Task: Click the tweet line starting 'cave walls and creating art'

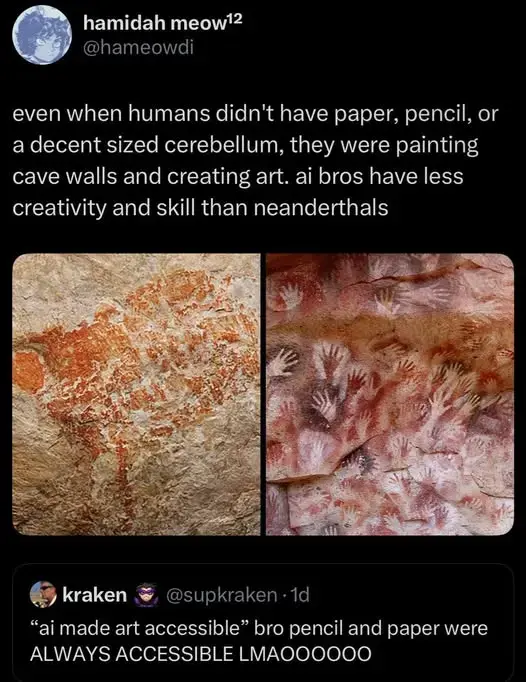Action: (x=238, y=177)
